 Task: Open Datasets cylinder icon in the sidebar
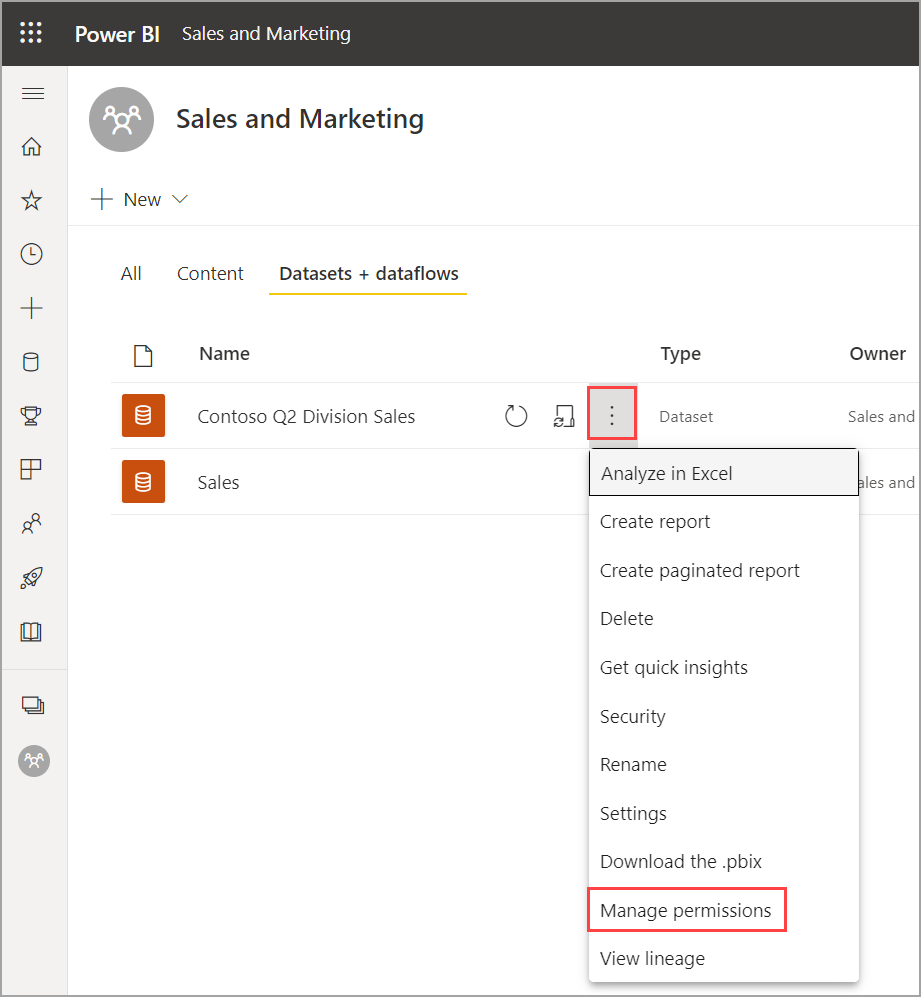pos(32,362)
